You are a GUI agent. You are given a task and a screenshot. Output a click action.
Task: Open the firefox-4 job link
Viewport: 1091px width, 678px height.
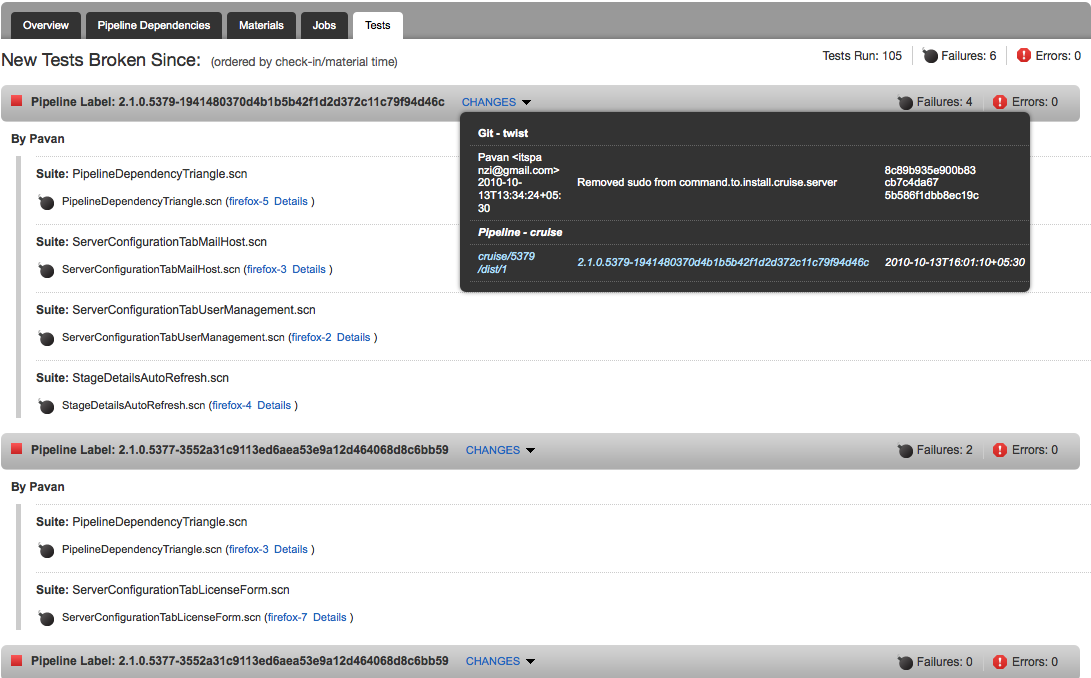point(231,406)
